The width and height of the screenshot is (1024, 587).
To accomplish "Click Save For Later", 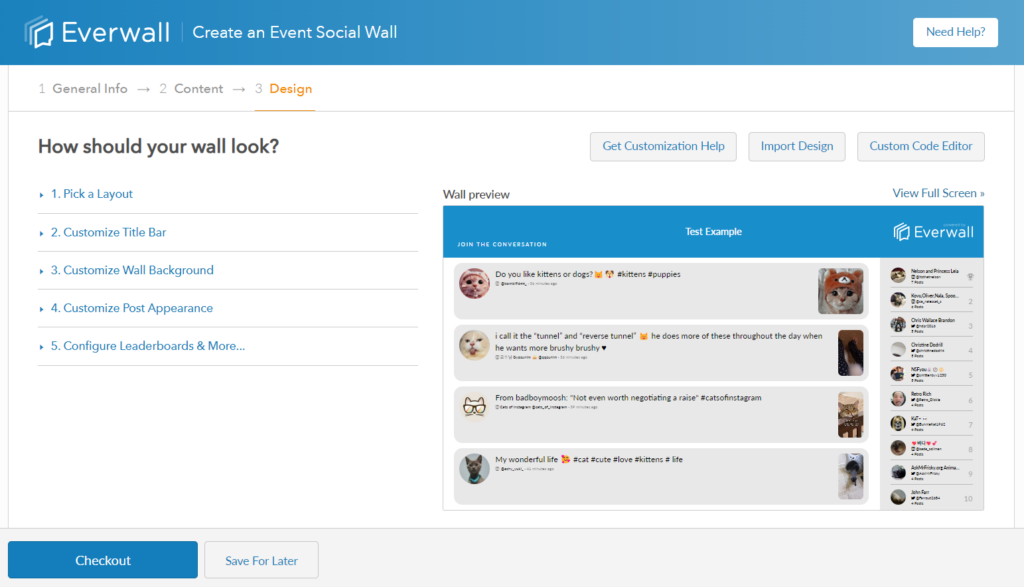I will (261, 560).
